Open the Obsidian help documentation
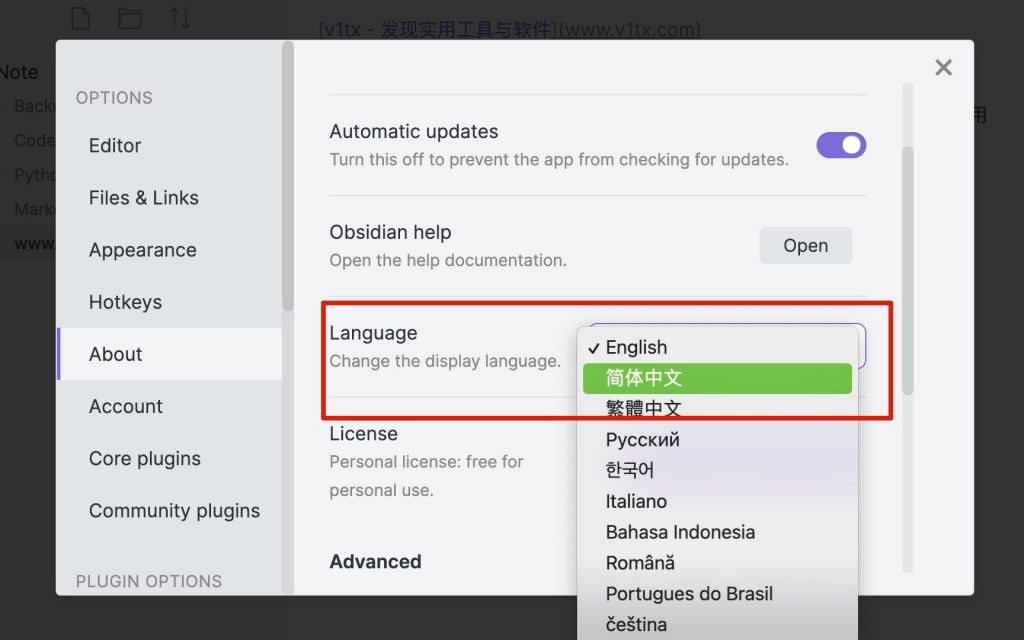The height and width of the screenshot is (640, 1024). pos(805,246)
